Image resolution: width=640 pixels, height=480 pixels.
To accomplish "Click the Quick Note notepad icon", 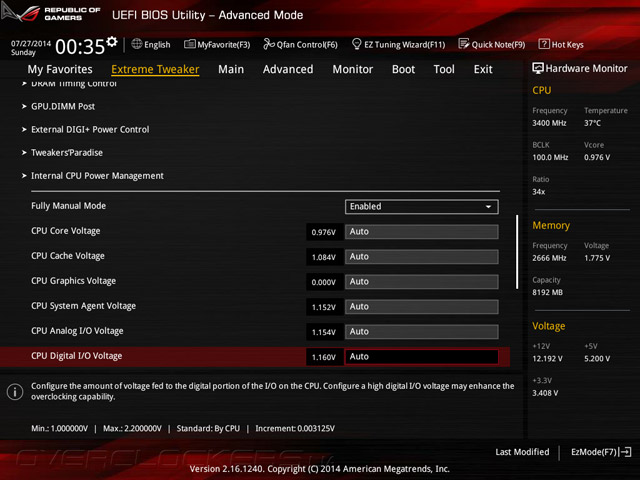I will [x=464, y=44].
